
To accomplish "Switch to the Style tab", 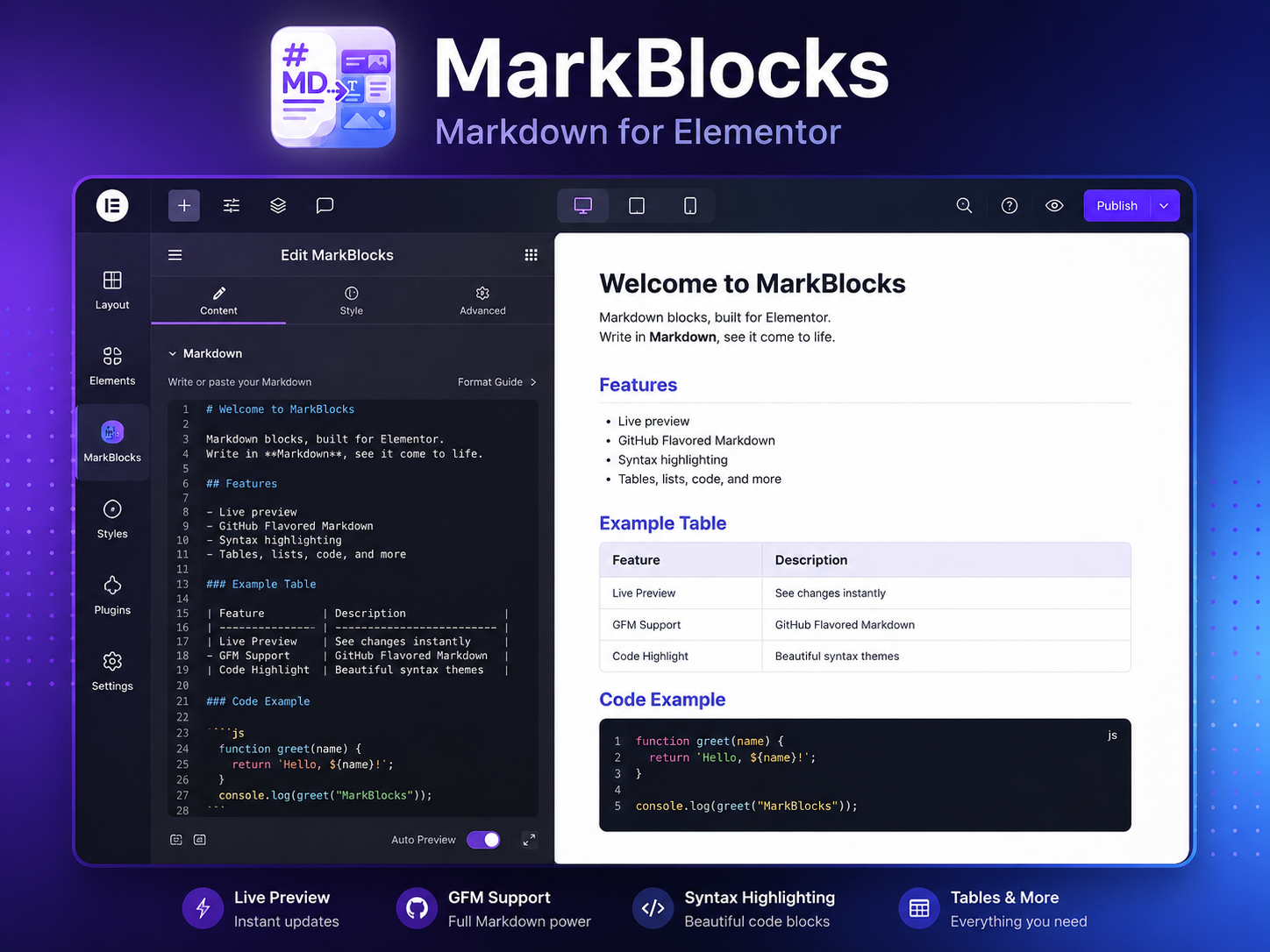I will (352, 301).
